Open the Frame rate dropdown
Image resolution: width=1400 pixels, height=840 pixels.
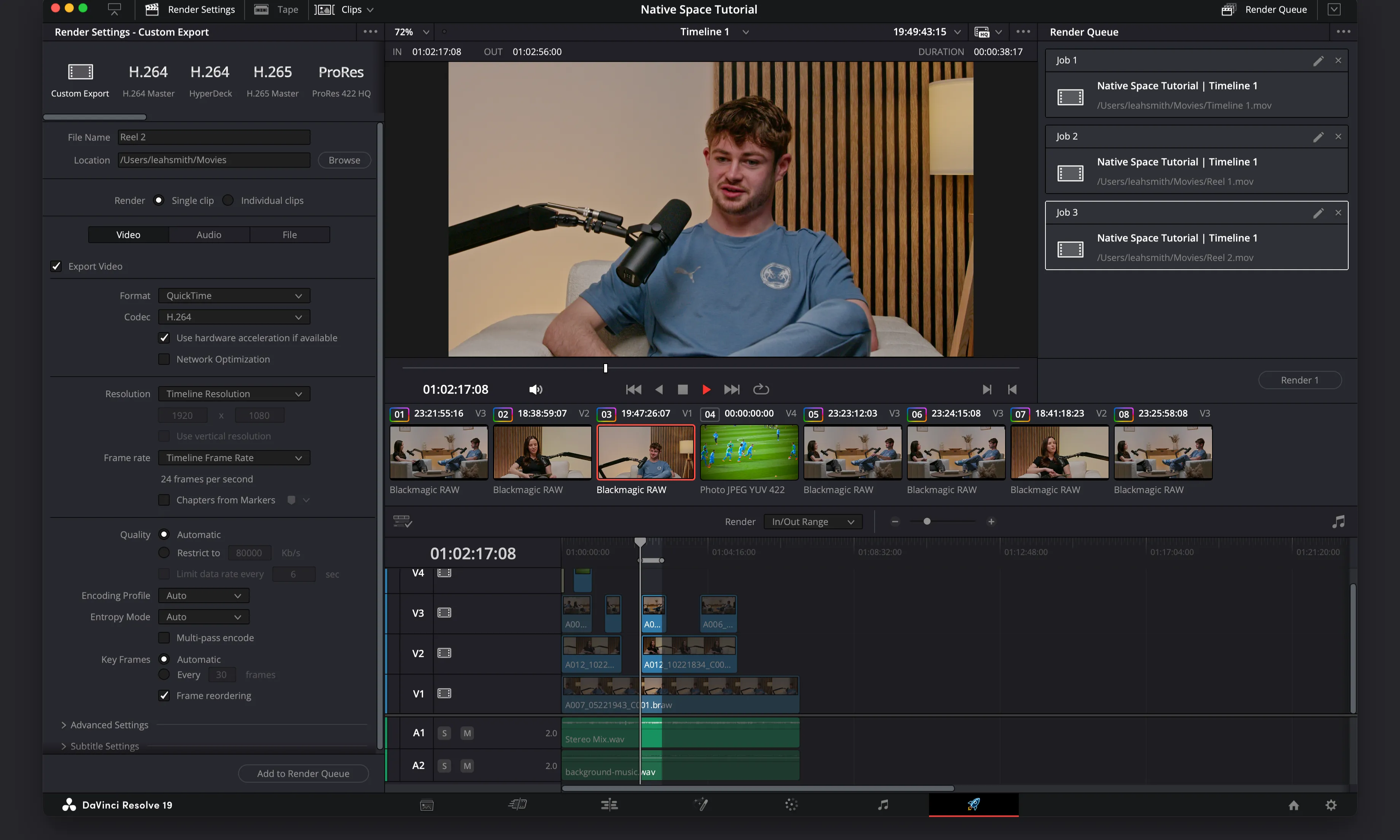pyautogui.click(x=234, y=458)
